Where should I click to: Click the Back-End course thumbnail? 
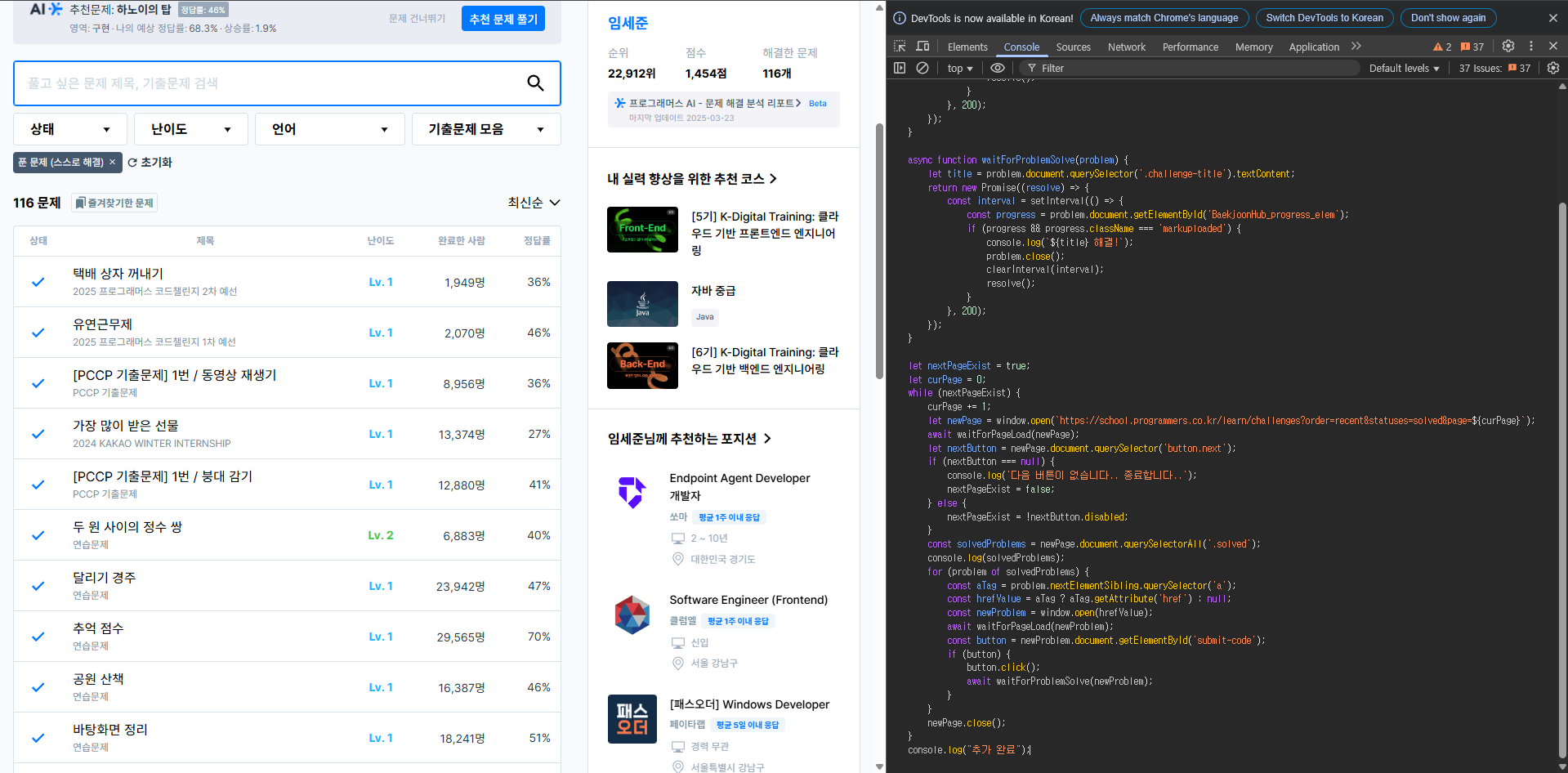642,365
